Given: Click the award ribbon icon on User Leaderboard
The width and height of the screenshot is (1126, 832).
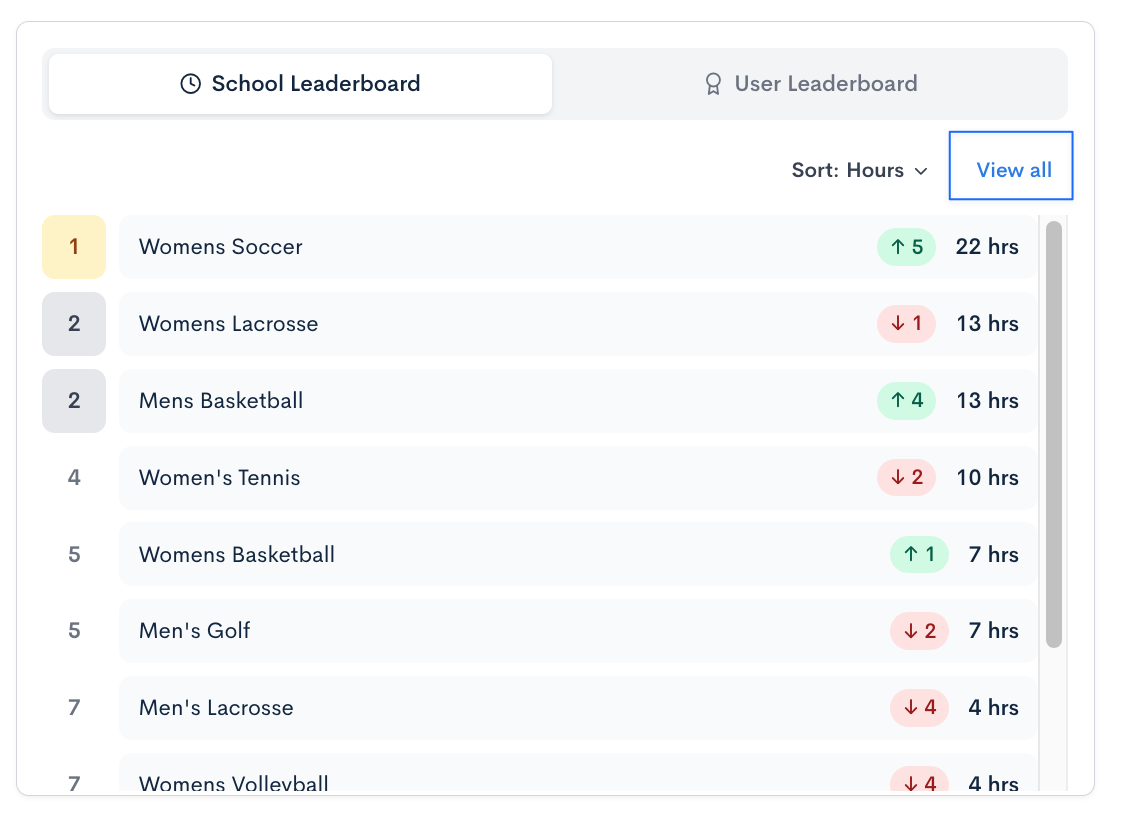Looking at the screenshot, I should (713, 84).
